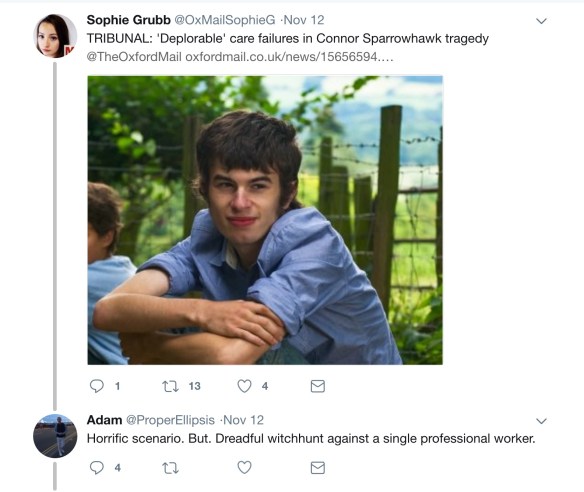Open the @OxMailSophieG handle
Viewport: 584px width, 492px height.
click(225, 20)
